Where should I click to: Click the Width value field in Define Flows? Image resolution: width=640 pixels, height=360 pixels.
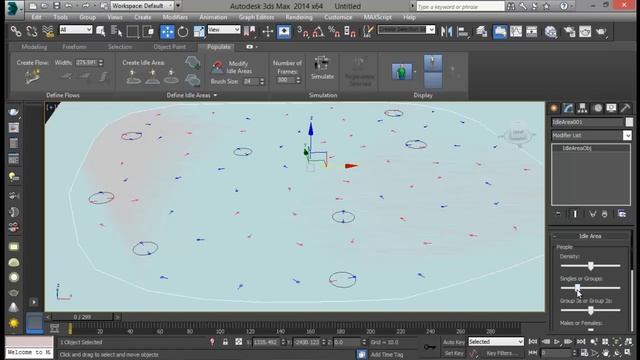click(87, 62)
